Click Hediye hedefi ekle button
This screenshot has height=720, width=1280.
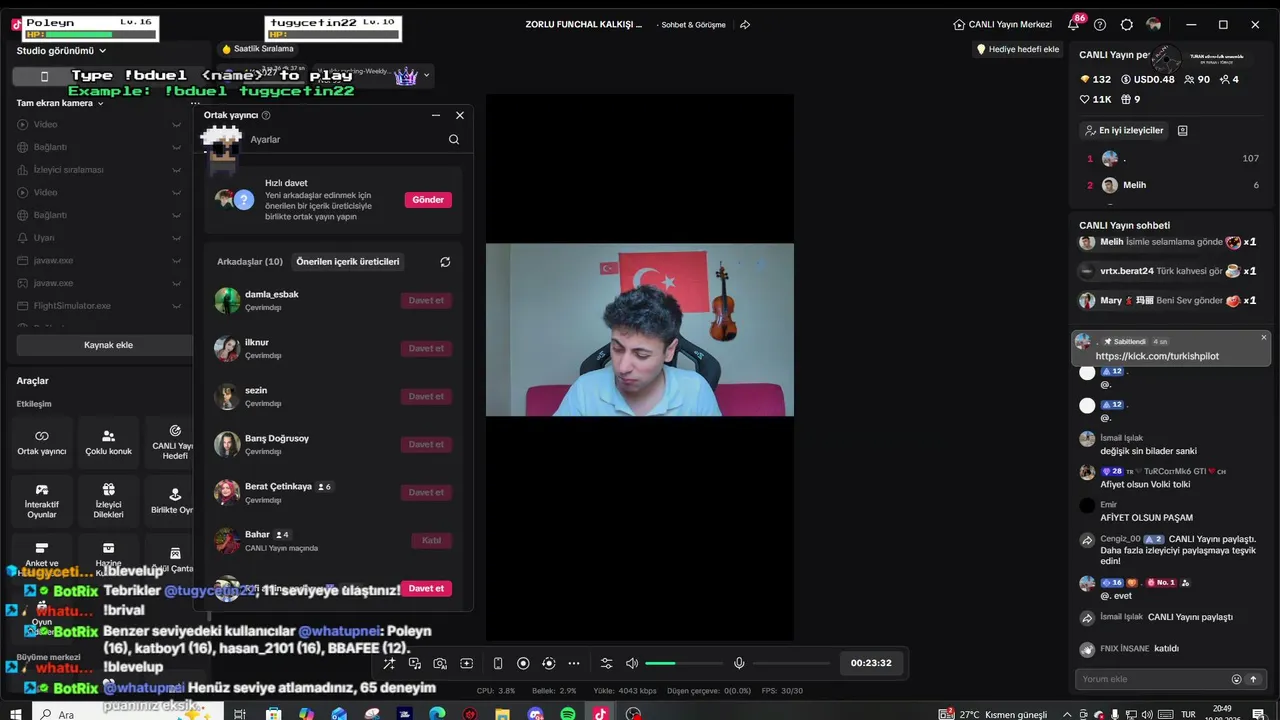(x=1017, y=49)
